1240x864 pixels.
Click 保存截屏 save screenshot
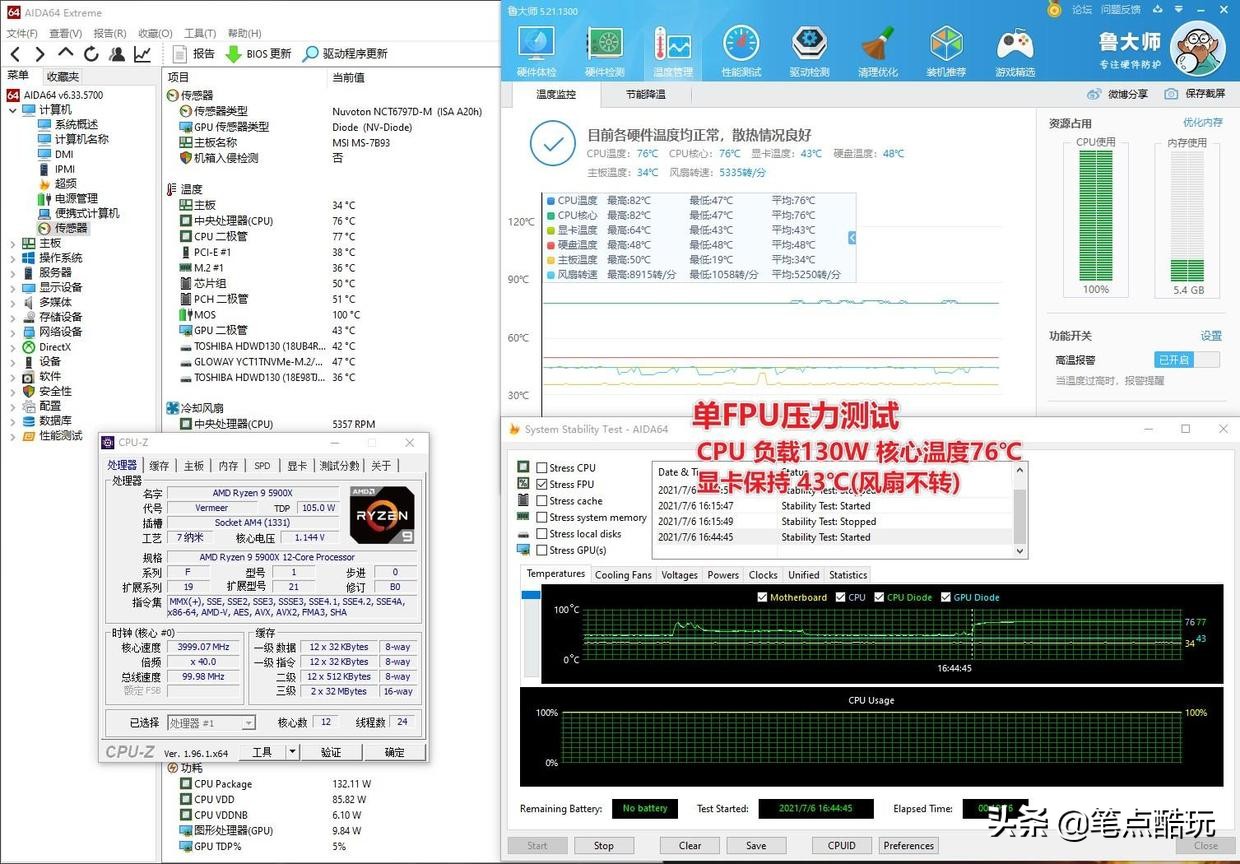(x=1195, y=94)
